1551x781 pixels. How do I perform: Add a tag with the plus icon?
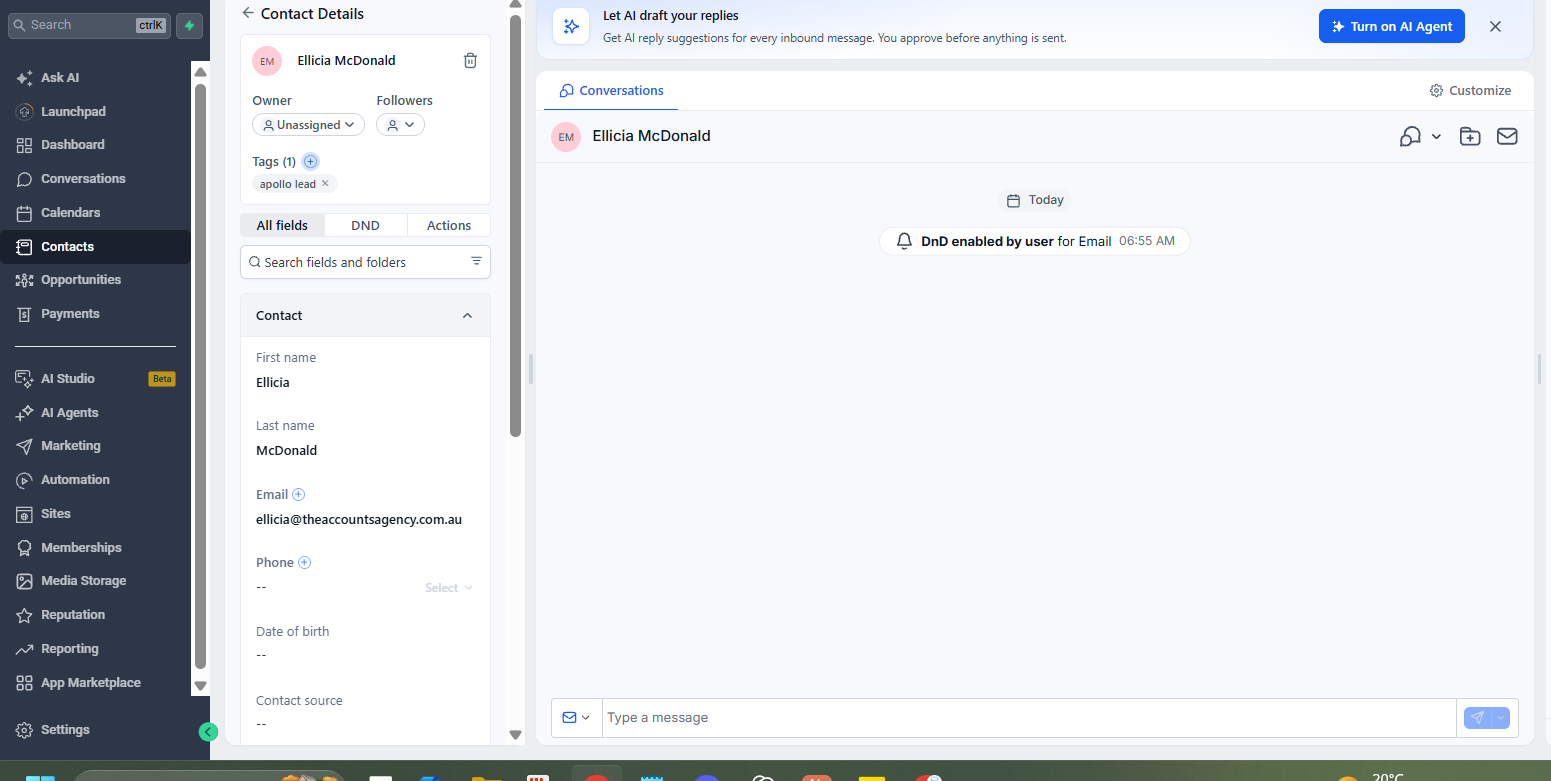[310, 161]
